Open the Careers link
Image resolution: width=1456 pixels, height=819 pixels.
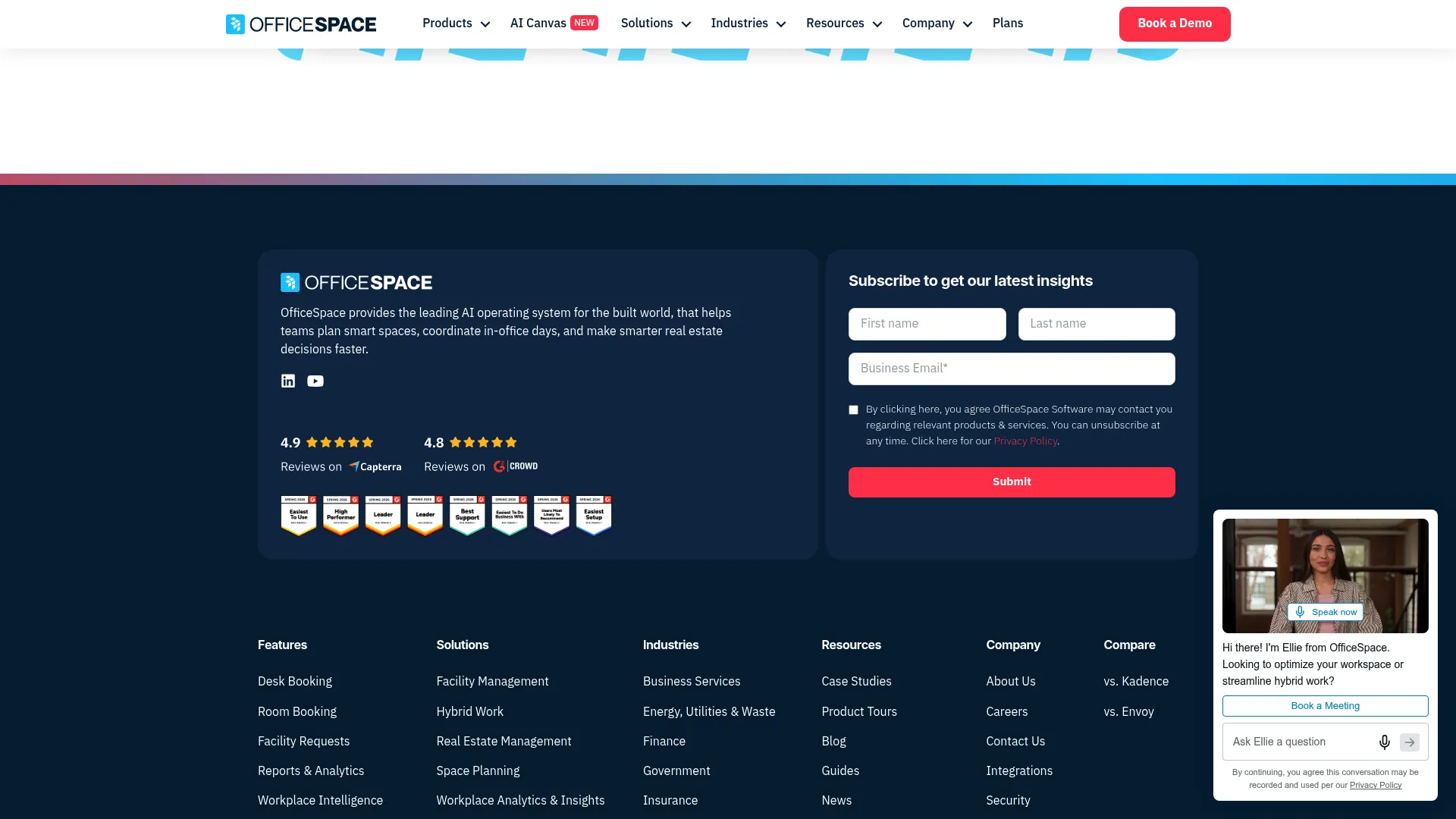tap(1007, 711)
